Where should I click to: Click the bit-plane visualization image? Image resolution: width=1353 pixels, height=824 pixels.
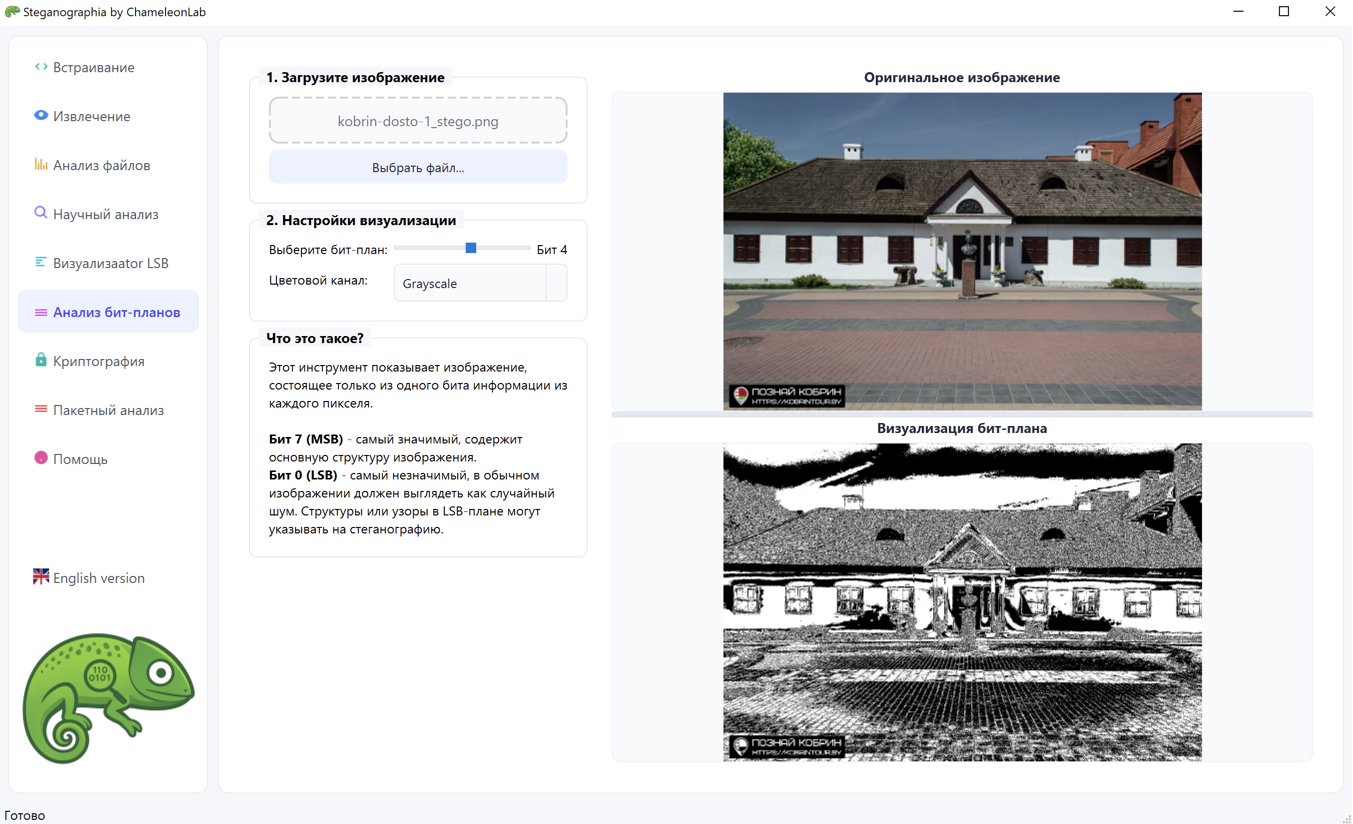[962, 602]
